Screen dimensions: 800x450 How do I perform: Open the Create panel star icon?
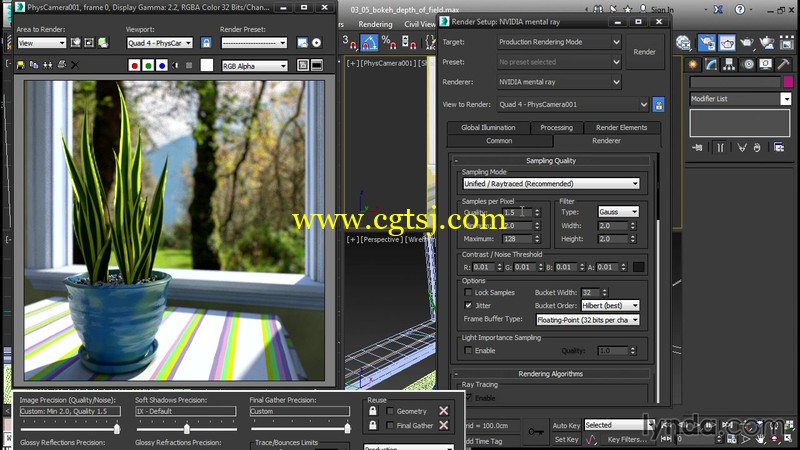(x=692, y=64)
